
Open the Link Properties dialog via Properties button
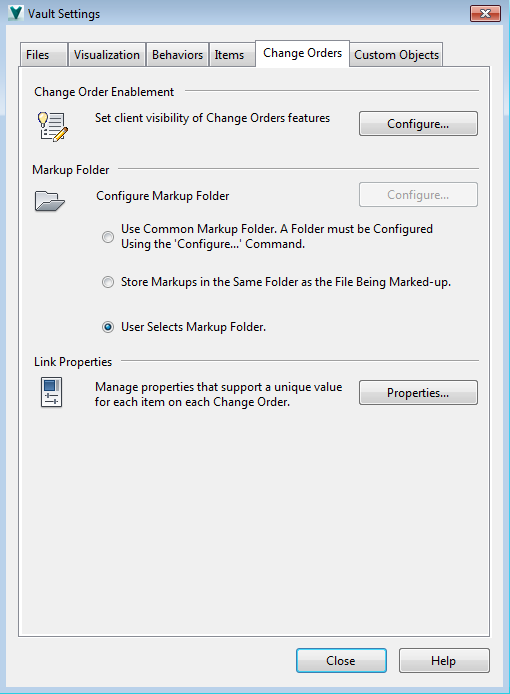418,393
